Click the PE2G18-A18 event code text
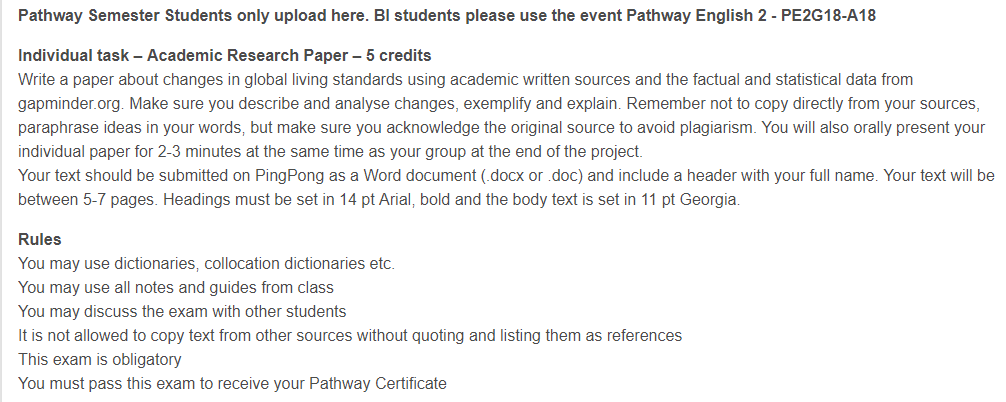Viewport: 1006px width, 402px height. coord(828,15)
